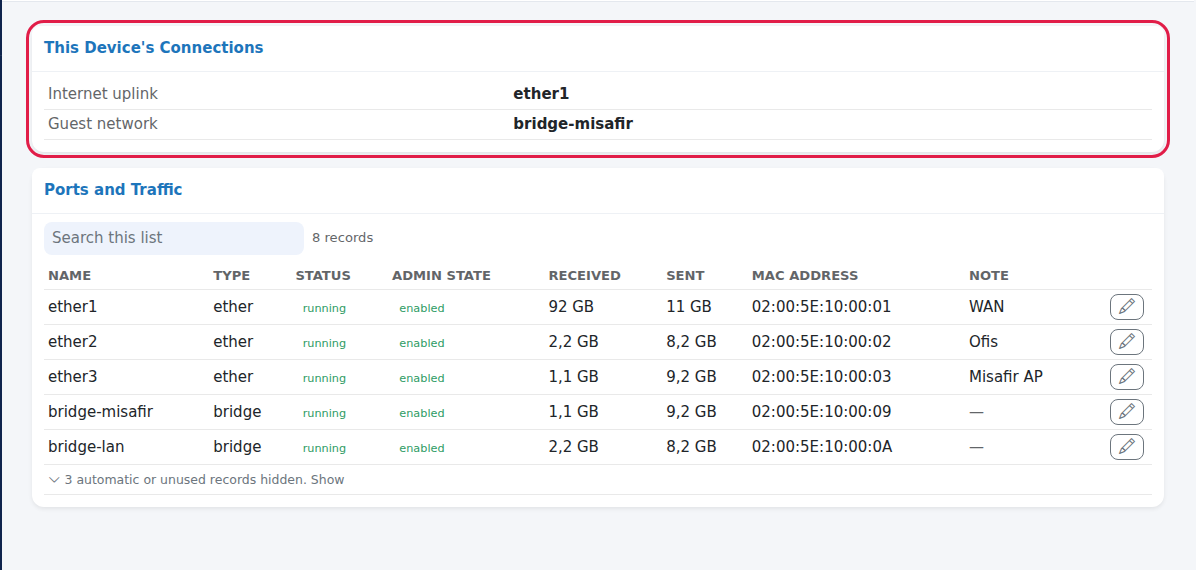Sort by the RECEIVED column header
The width and height of the screenshot is (1196, 570).
tap(584, 275)
